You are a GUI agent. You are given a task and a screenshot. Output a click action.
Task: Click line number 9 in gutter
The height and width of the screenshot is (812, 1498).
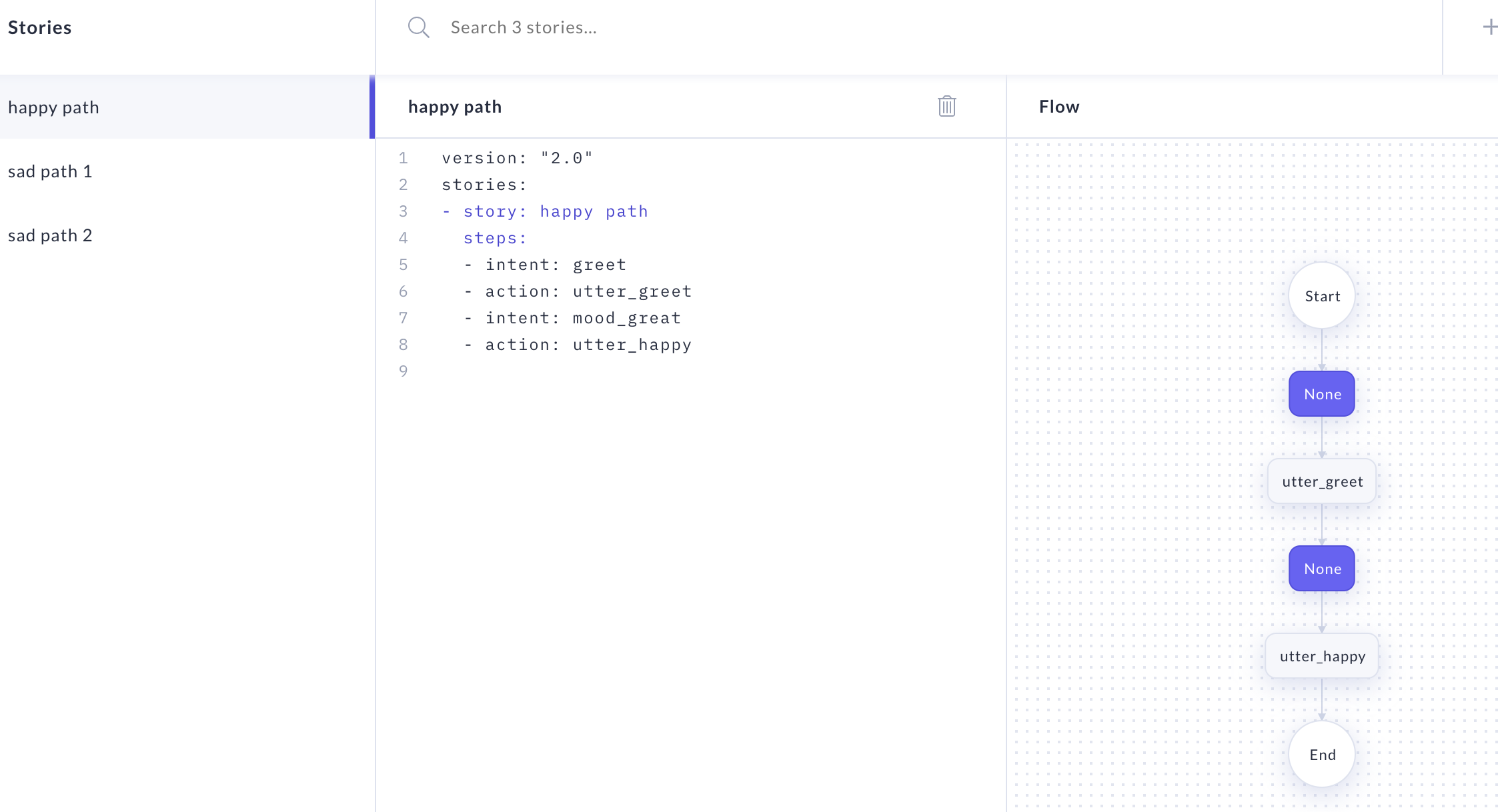[x=403, y=371]
